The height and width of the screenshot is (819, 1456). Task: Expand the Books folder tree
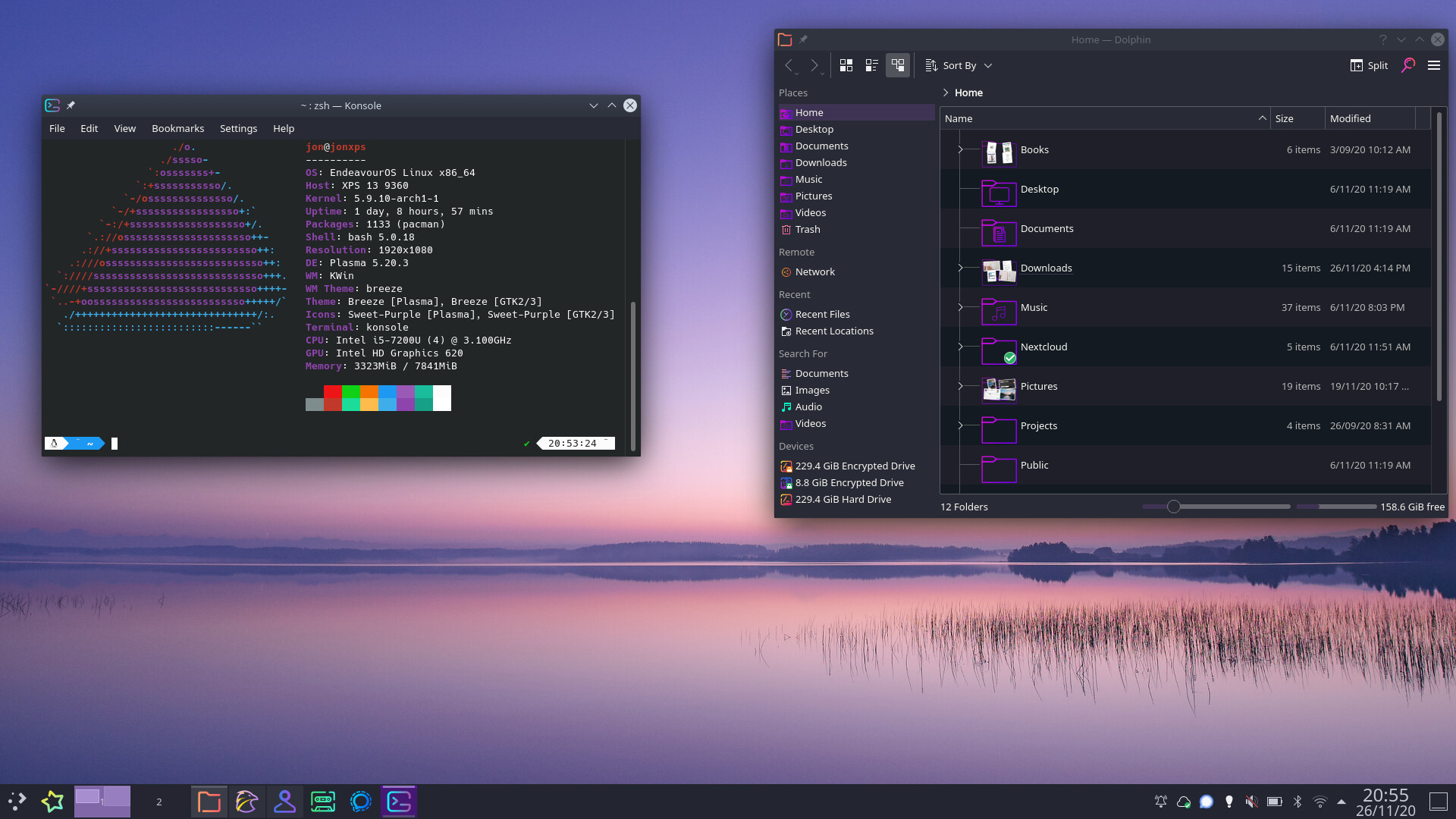pyautogui.click(x=960, y=149)
